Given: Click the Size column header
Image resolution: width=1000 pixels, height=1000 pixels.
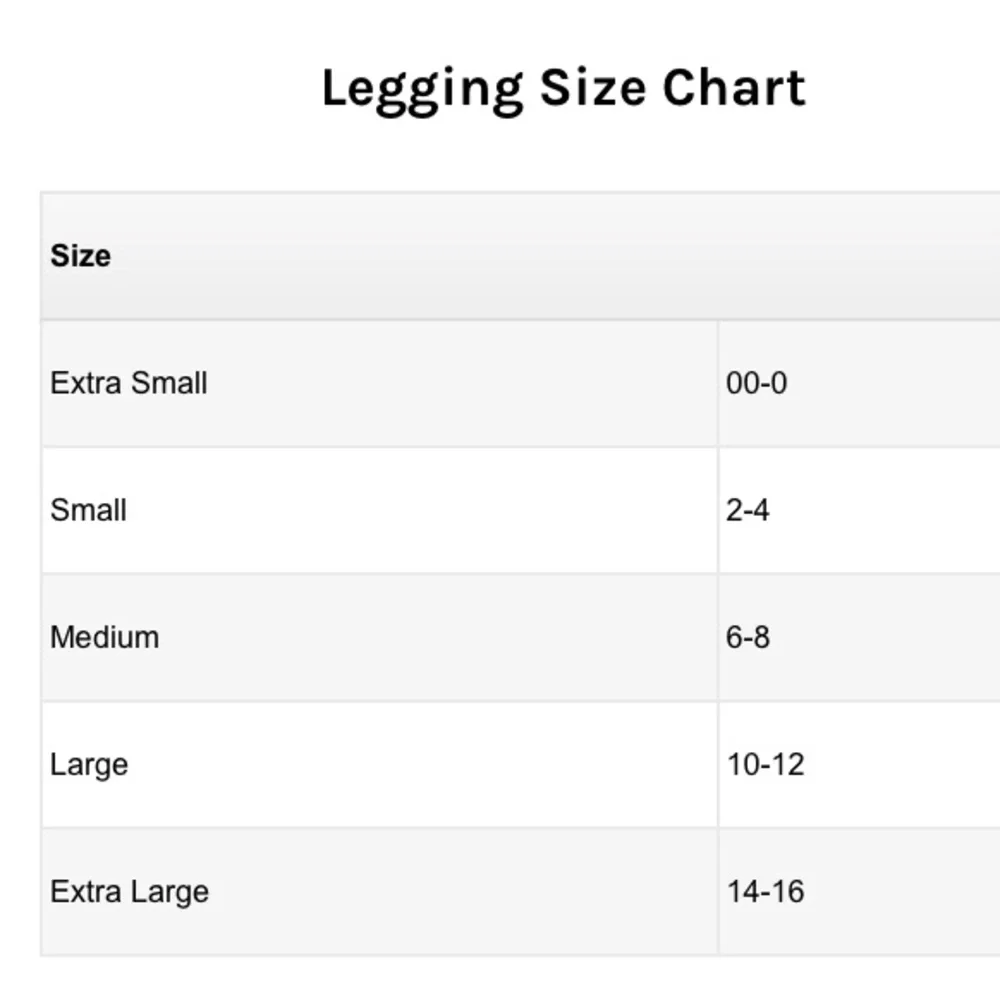Looking at the screenshot, I should coord(80,256).
